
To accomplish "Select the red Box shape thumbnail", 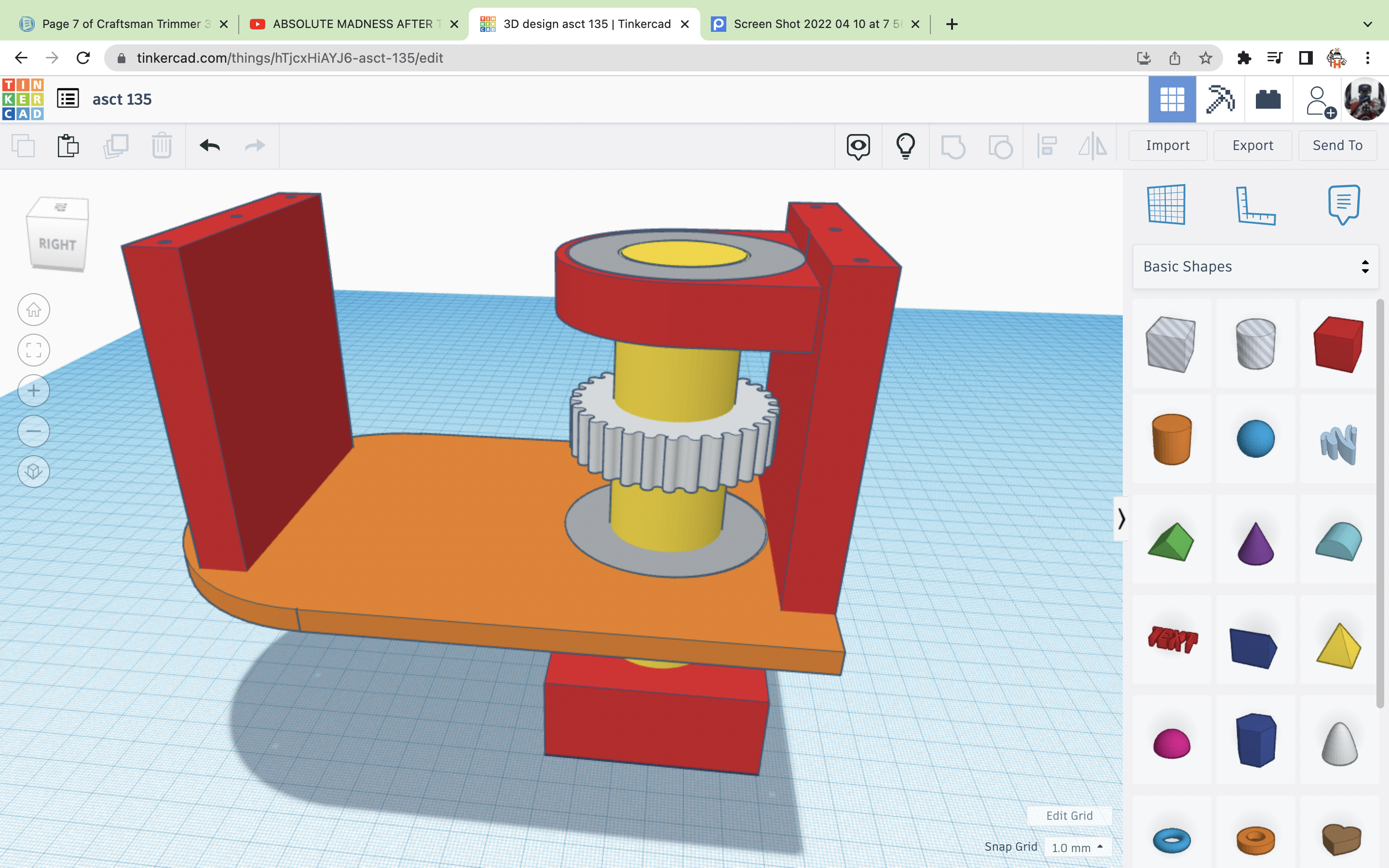I will tap(1338, 344).
